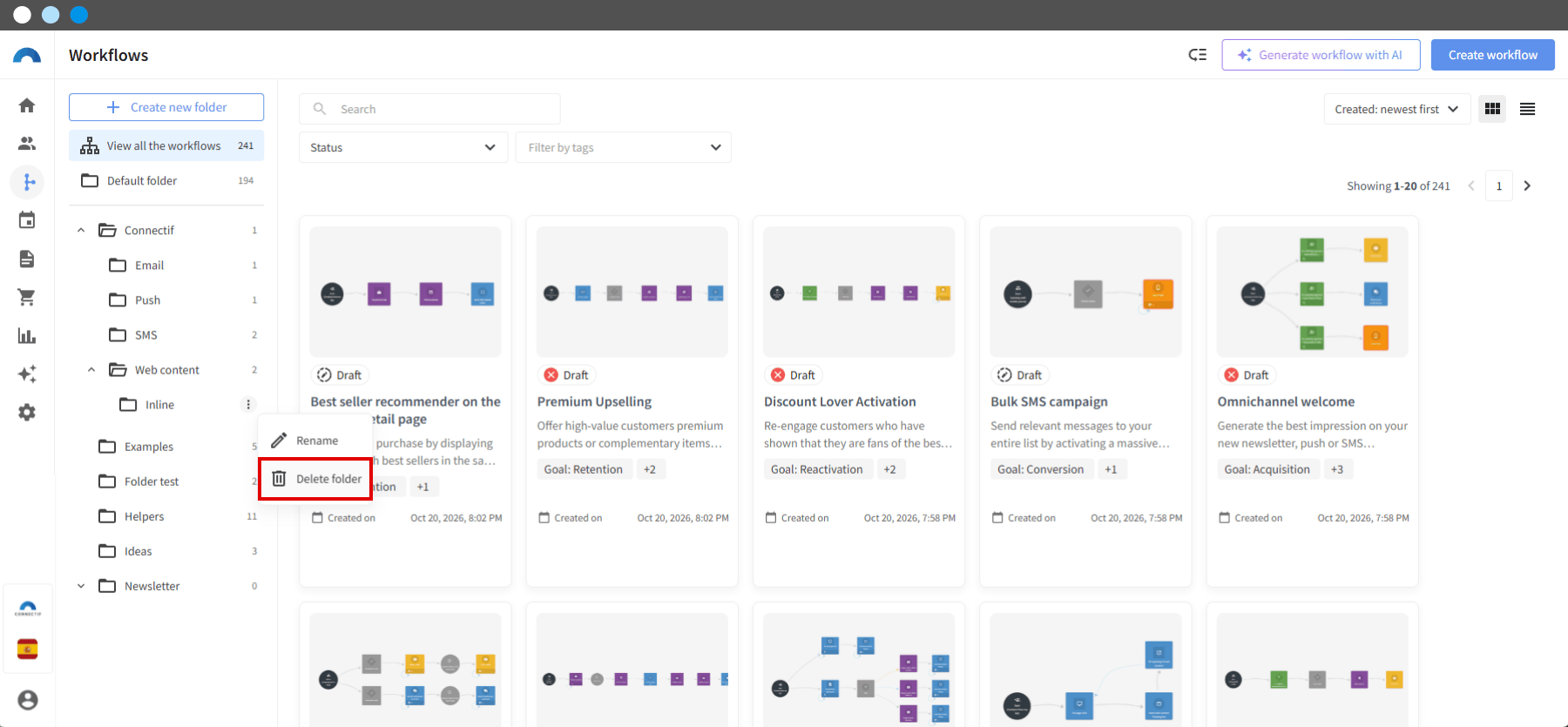Click the Premium Upselling title

594,401
